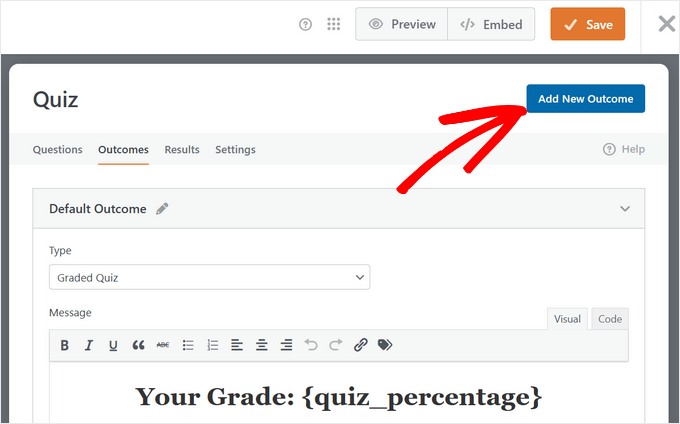Center align the message text
This screenshot has width=680, height=424.
[262, 345]
